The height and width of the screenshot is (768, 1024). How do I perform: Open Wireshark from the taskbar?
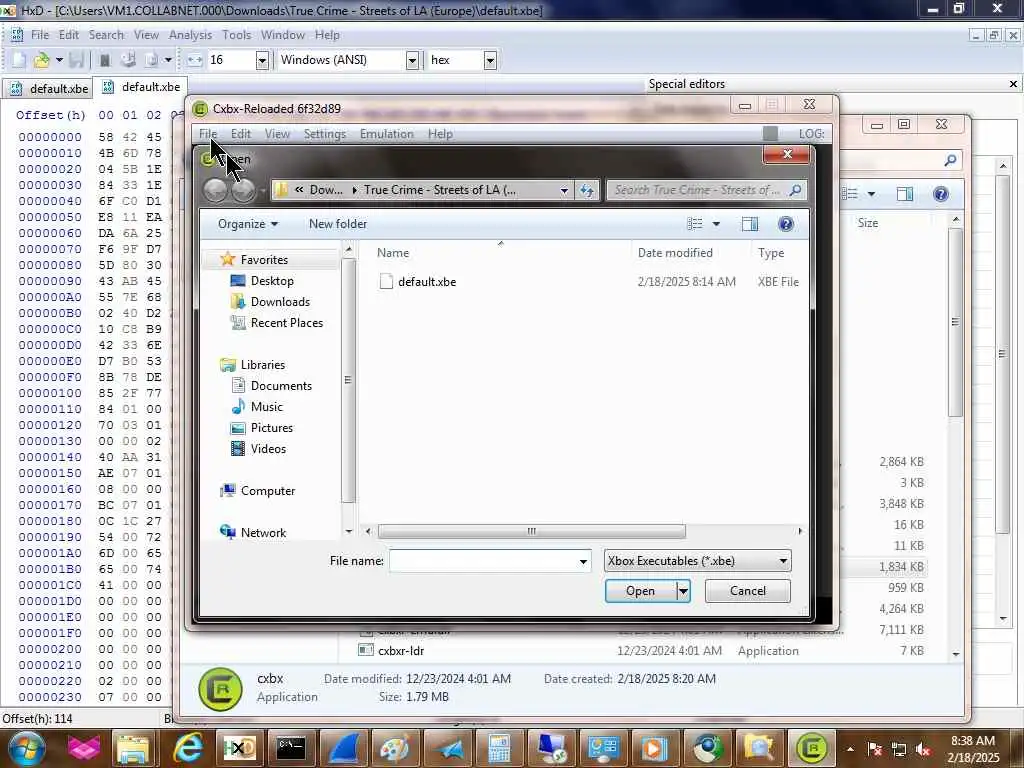tap(344, 748)
